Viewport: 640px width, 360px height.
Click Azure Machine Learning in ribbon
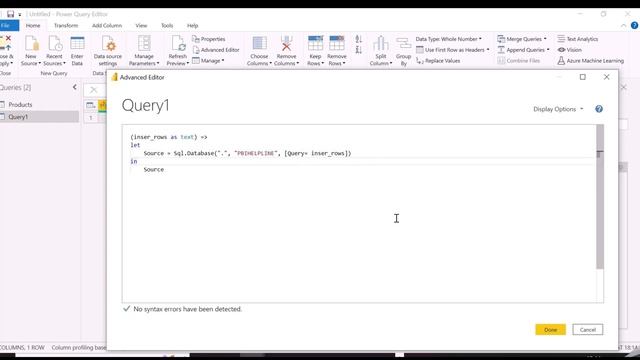pos(590,61)
